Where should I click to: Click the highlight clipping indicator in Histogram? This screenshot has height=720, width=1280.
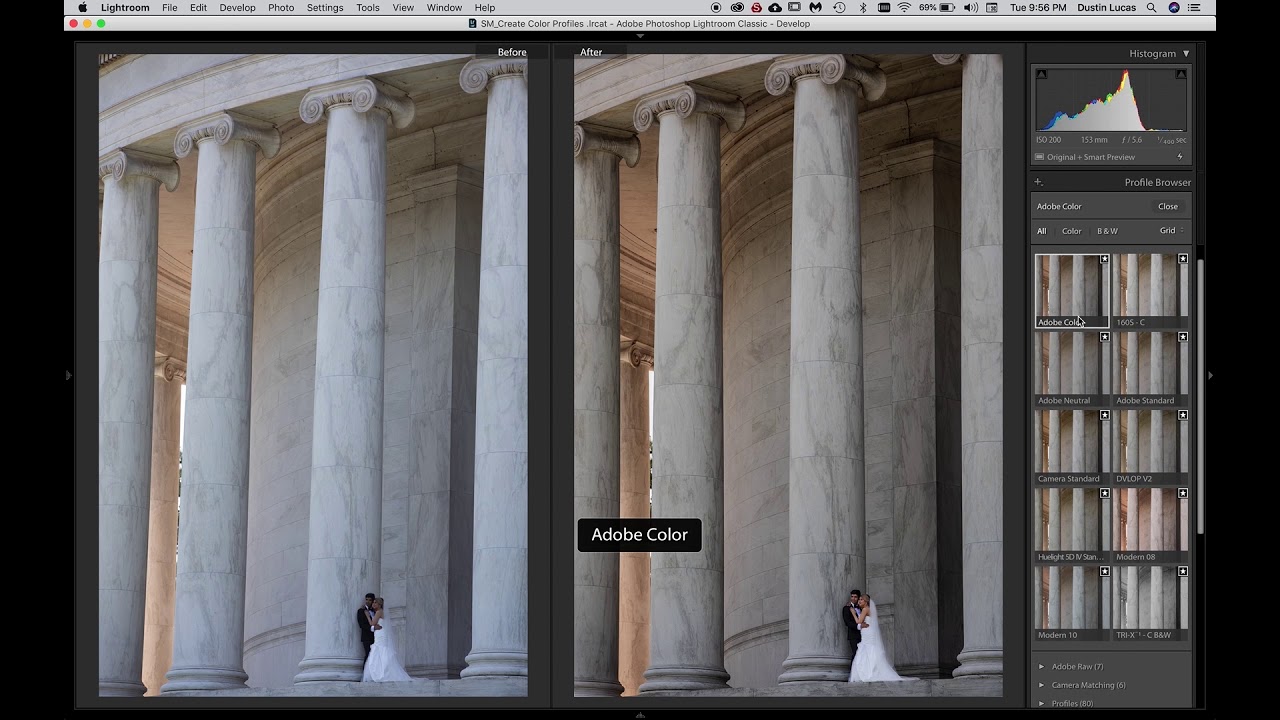pyautogui.click(x=1181, y=74)
